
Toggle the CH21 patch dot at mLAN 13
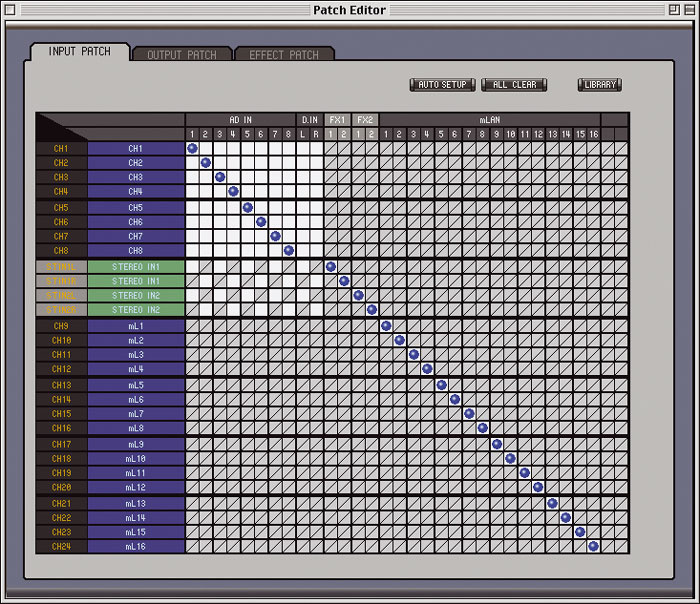tap(552, 503)
